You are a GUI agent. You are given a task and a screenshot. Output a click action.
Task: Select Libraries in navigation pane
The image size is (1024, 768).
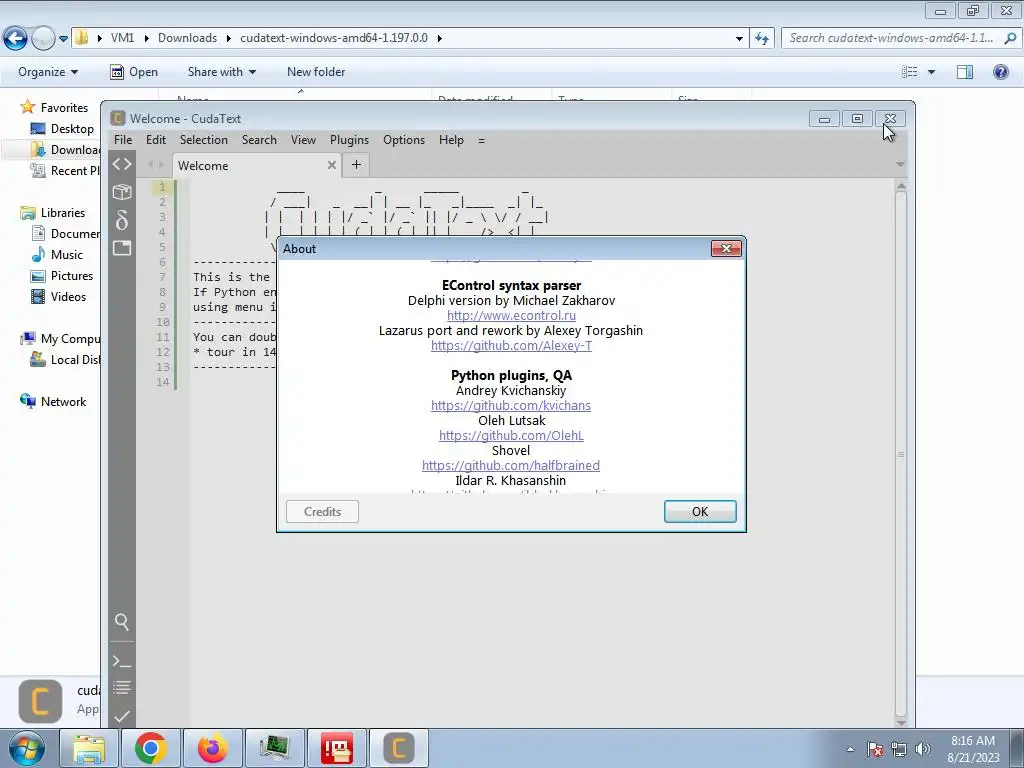pos(54,213)
